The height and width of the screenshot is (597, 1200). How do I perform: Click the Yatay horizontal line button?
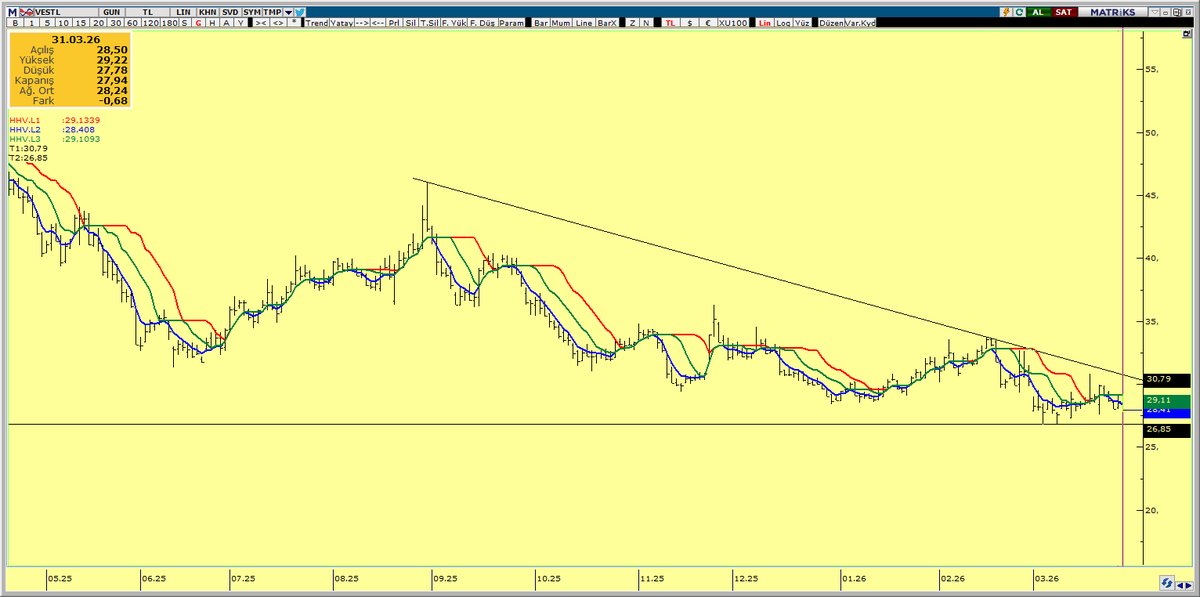tap(341, 22)
